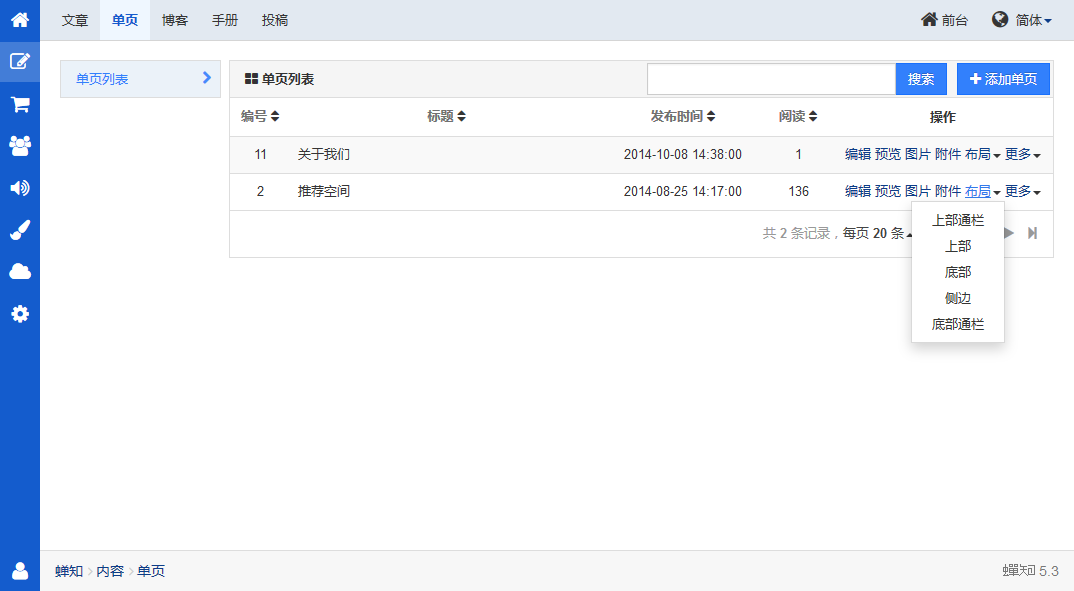
Task: Click the 关于我们 title cell
Action: coord(323,154)
